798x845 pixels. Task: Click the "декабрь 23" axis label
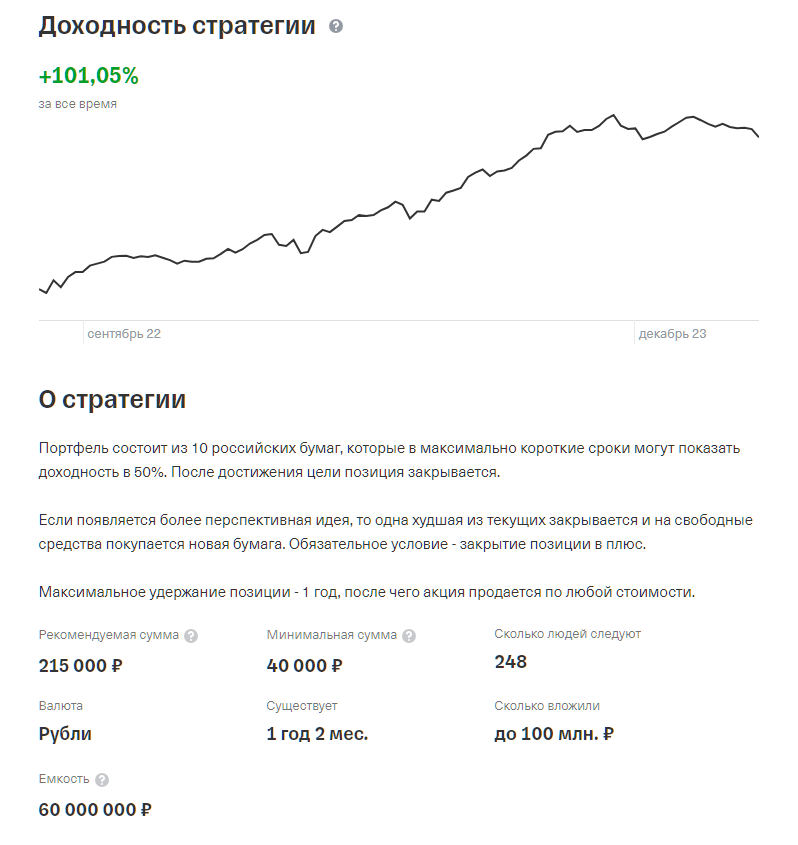tap(672, 334)
